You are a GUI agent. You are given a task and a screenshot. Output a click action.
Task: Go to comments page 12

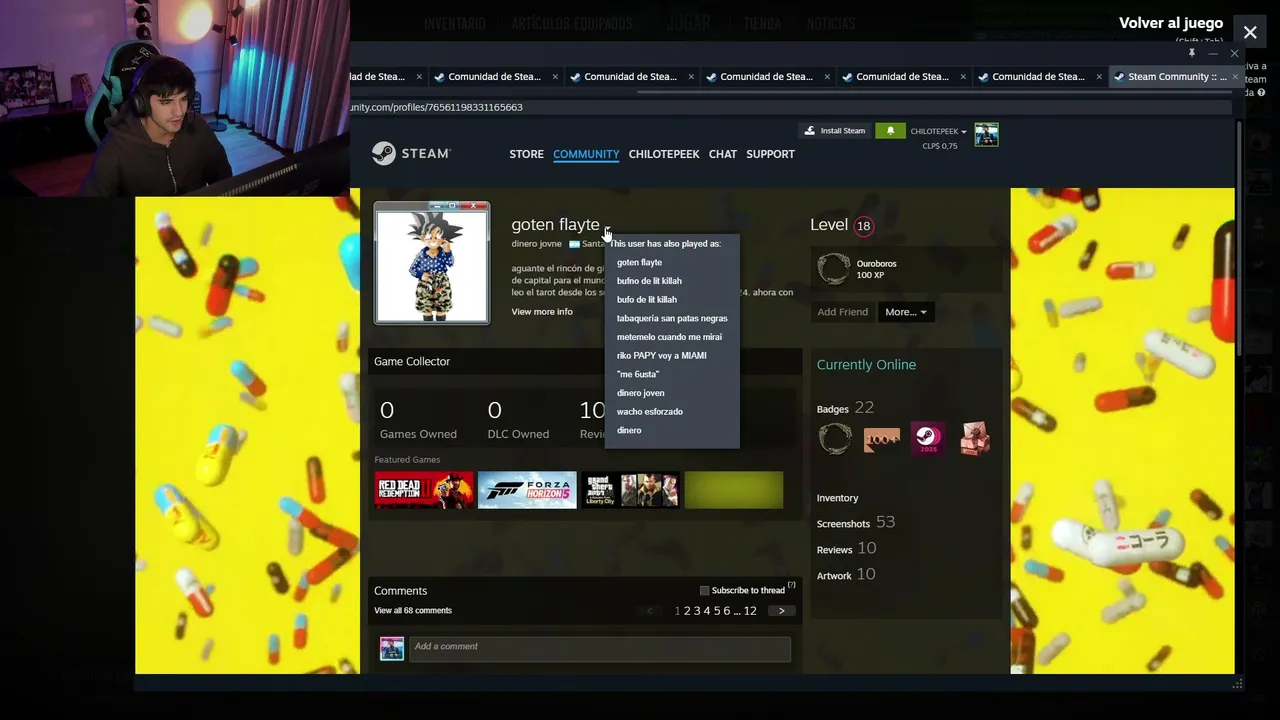(x=750, y=611)
